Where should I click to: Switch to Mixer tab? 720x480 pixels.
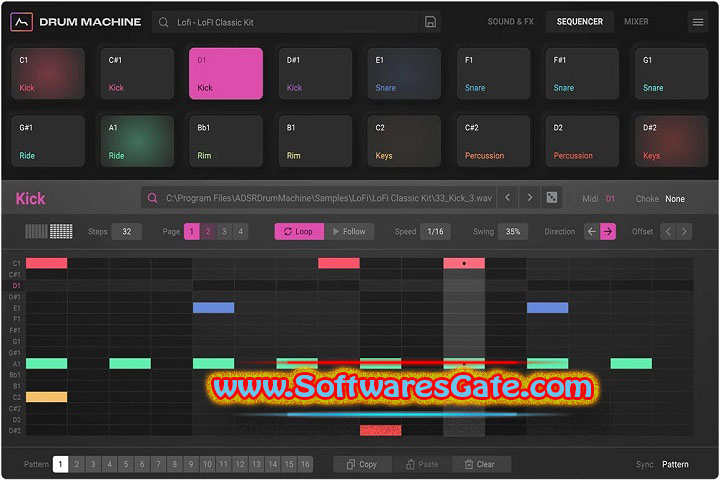636,22
